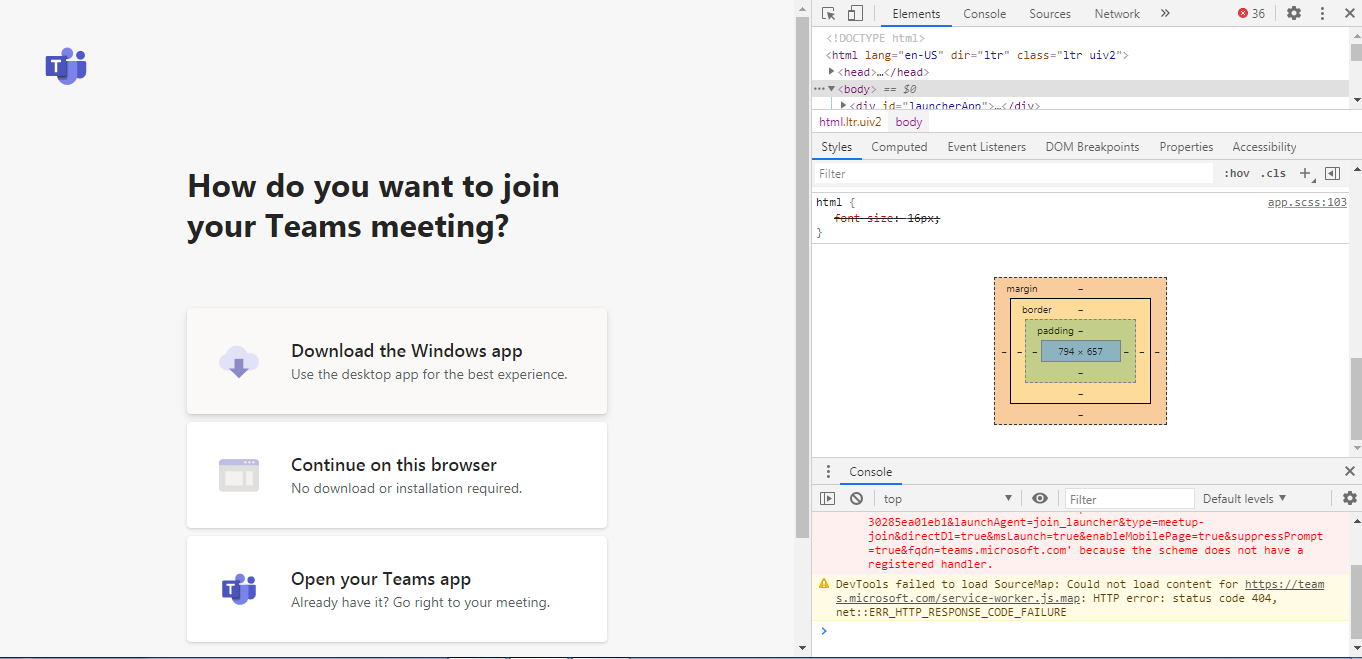Create live expression eye icon

coord(1040,499)
